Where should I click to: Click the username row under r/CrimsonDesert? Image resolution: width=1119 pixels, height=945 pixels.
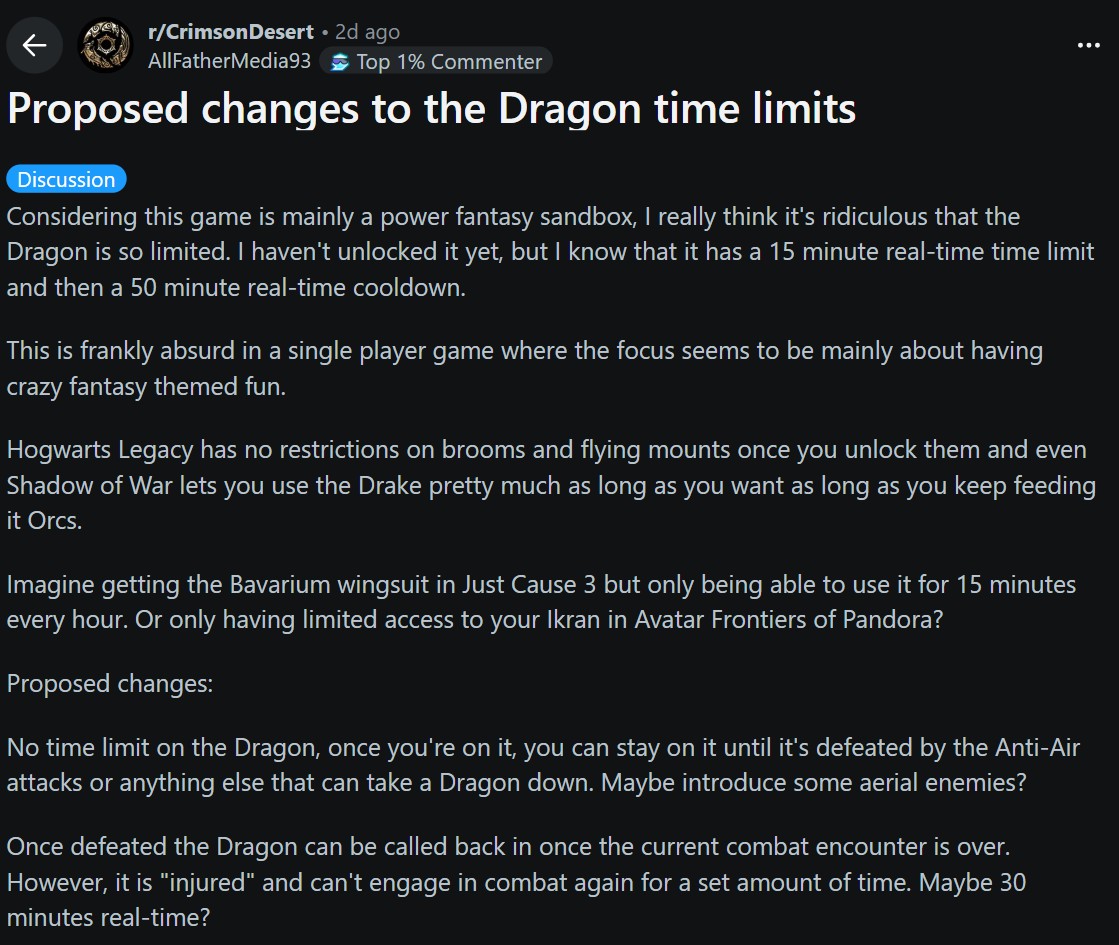229,60
